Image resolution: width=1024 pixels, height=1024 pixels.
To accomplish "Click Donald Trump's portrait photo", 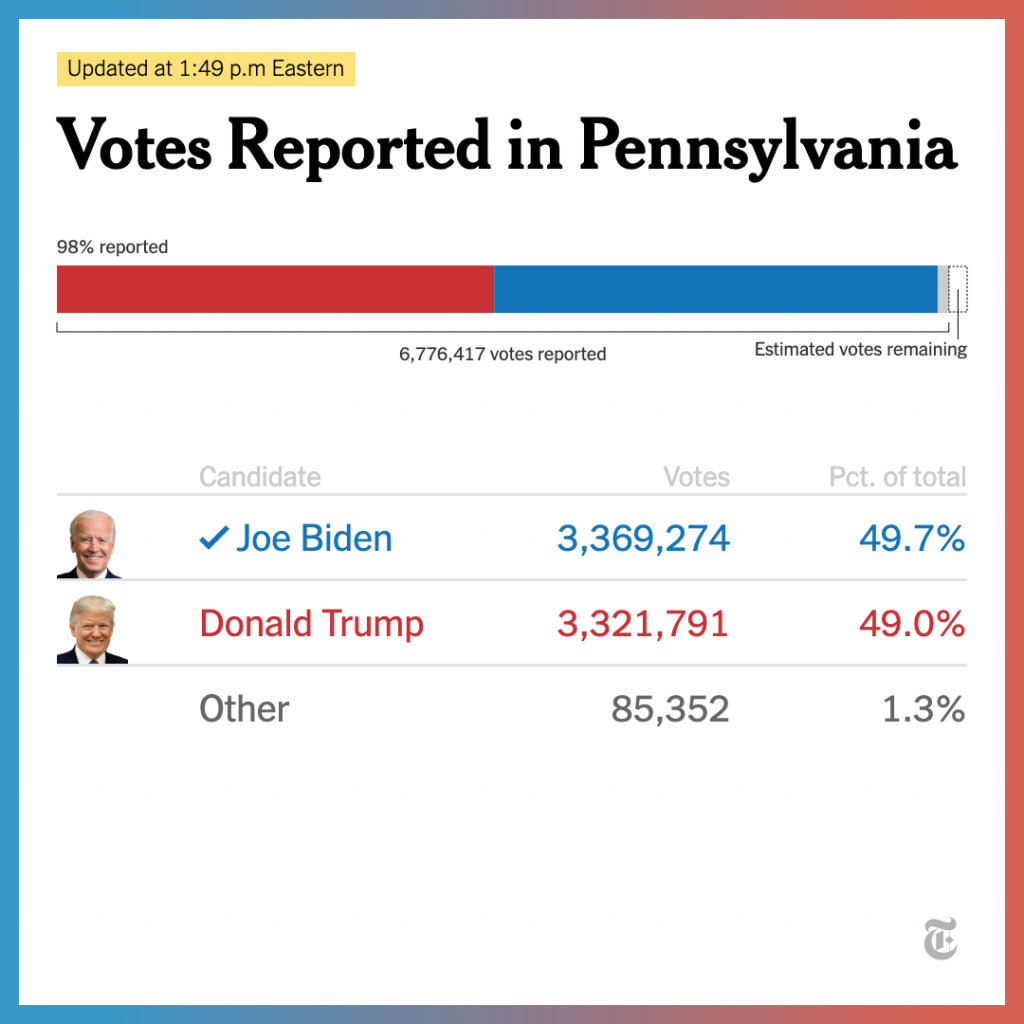I will tap(92, 630).
